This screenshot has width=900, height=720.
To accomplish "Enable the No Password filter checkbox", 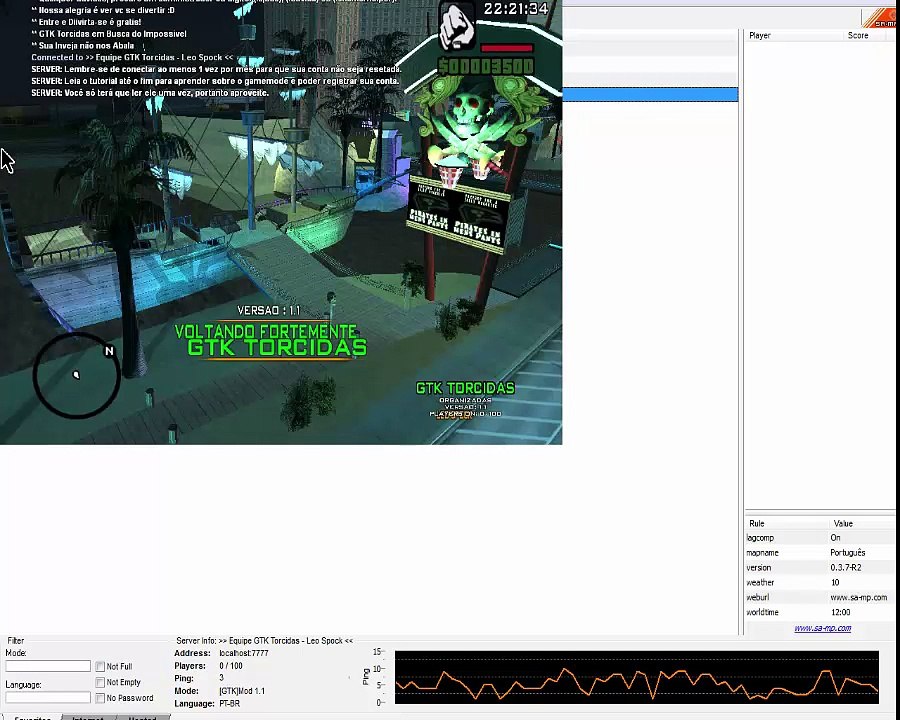I will (x=100, y=698).
